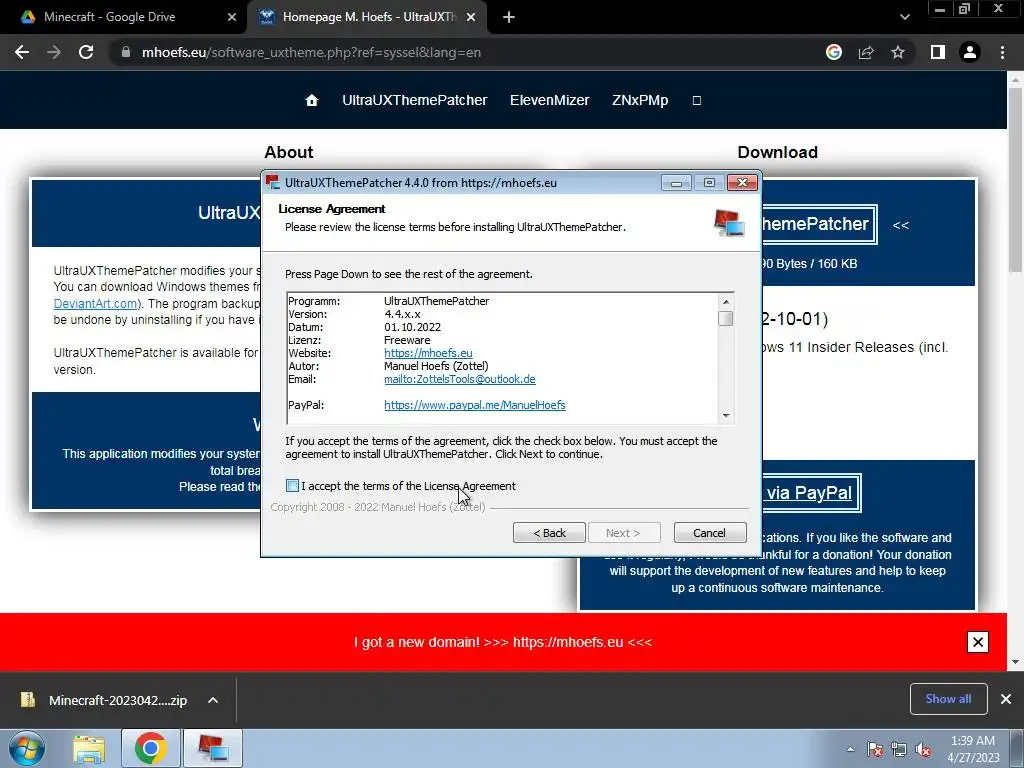
Task: Open the Action Center flag icon
Action: pos(875,750)
